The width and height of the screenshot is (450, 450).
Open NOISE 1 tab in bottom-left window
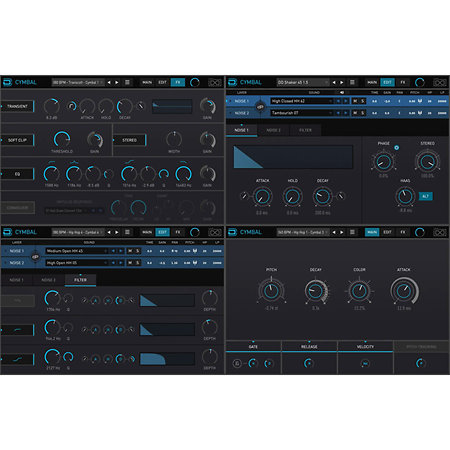coord(16,280)
